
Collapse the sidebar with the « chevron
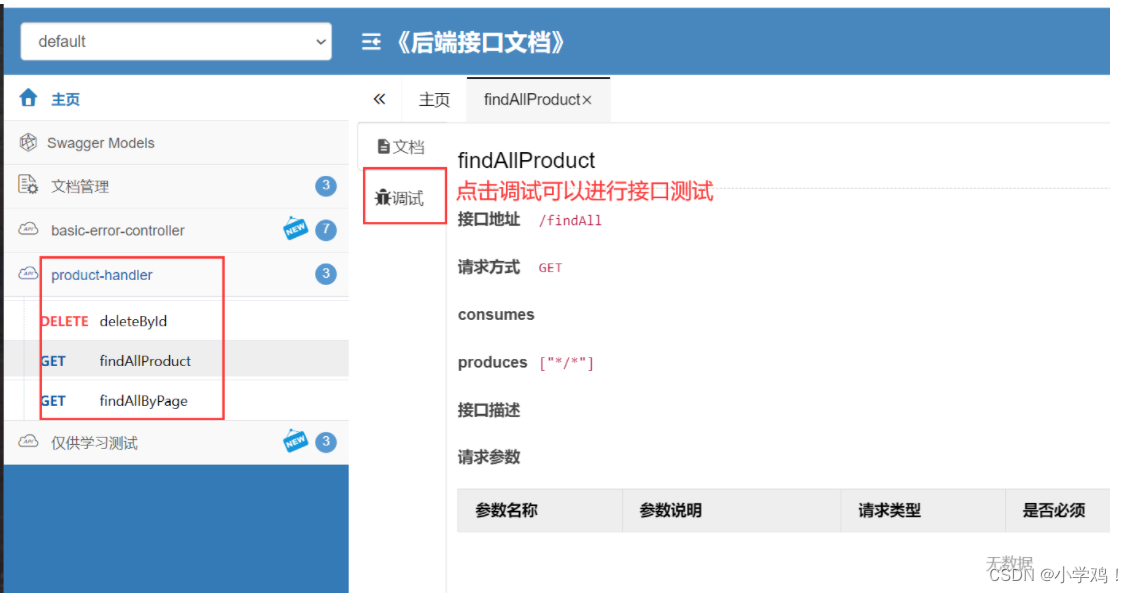pos(380,99)
